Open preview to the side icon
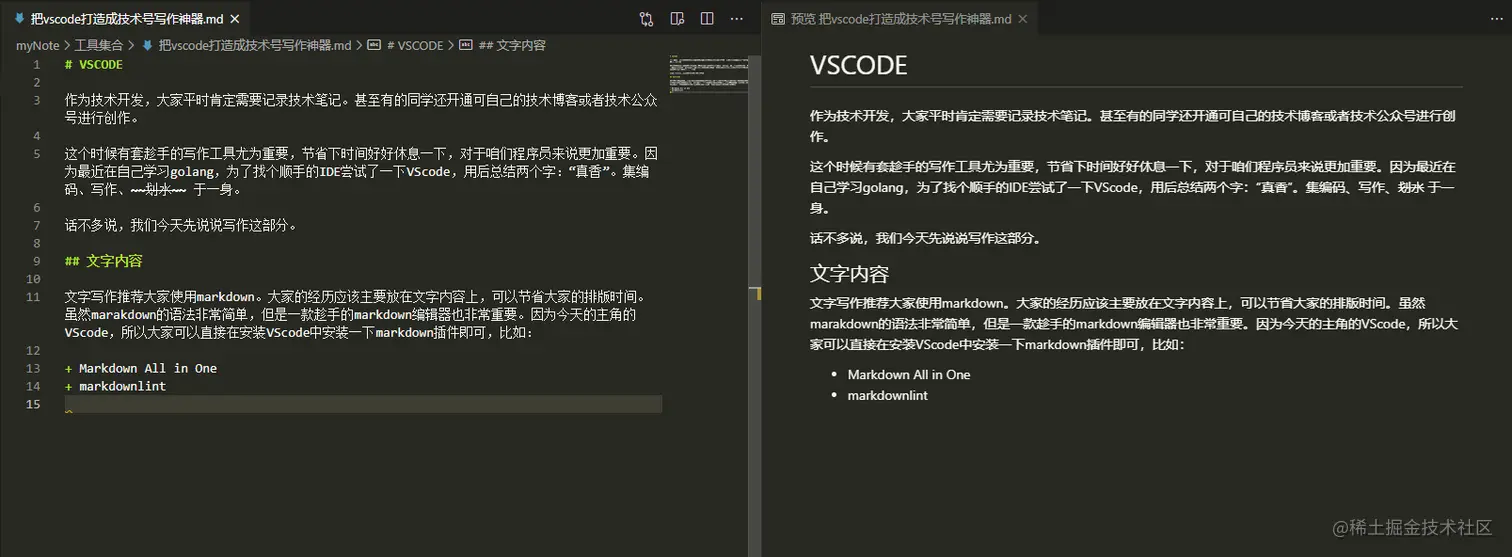This screenshot has height=557, width=1512. click(x=677, y=18)
